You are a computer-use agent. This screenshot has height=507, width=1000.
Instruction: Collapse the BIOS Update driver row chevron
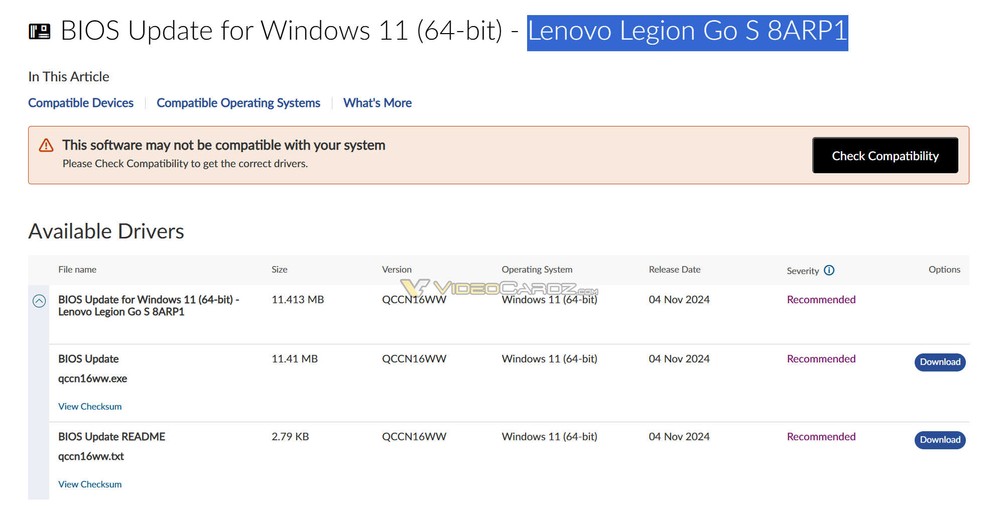point(39,300)
